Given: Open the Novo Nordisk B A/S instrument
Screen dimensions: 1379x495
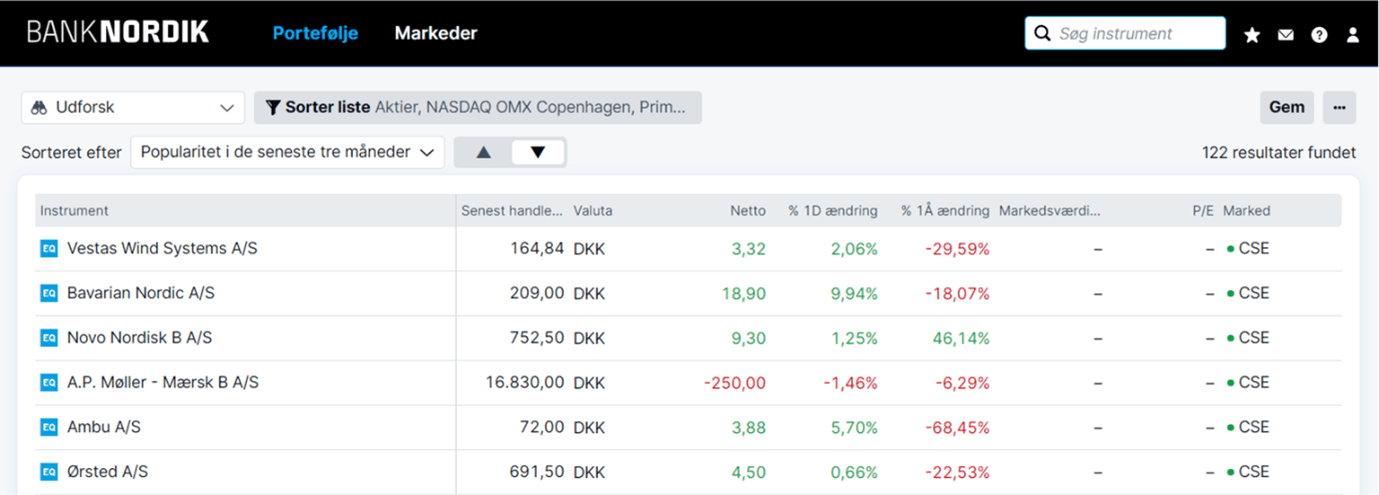Looking at the screenshot, I should click(x=139, y=338).
